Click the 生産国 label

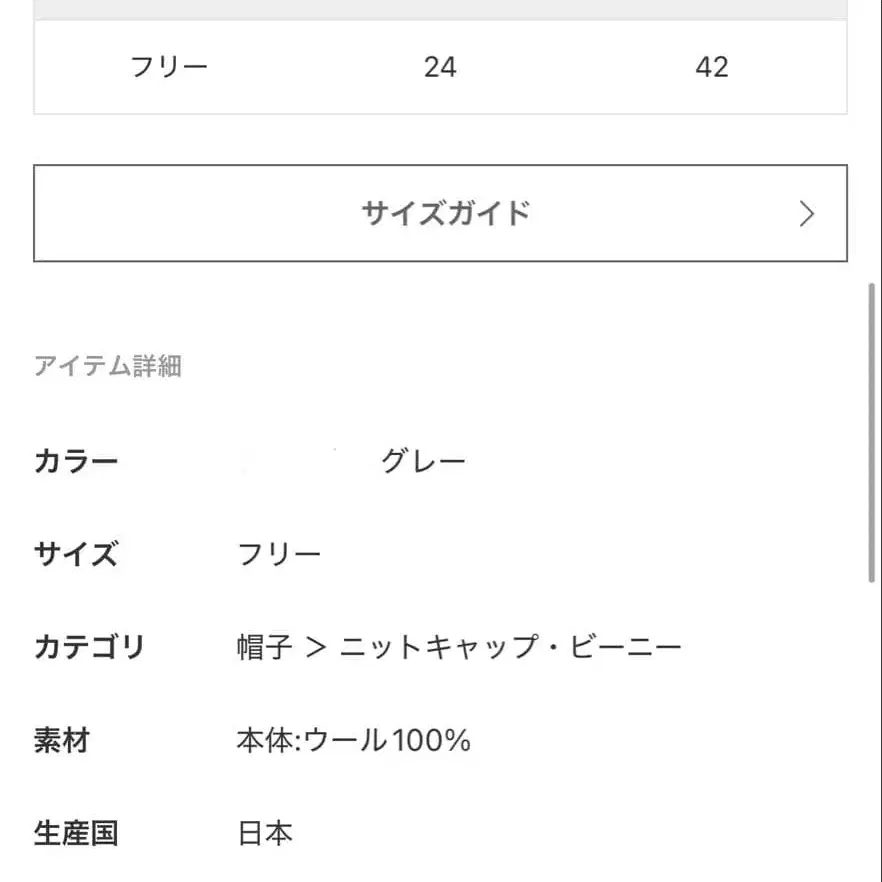(76, 833)
